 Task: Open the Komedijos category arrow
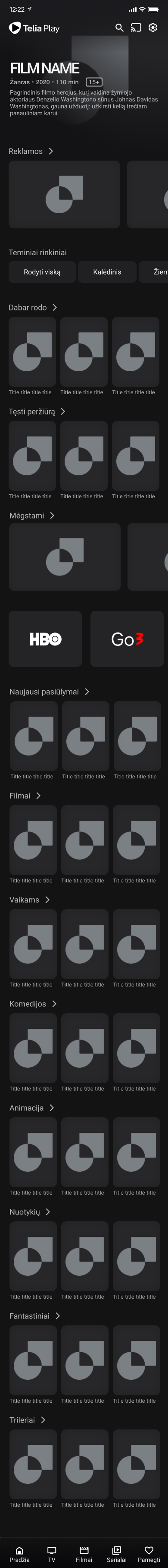pos(54,1004)
